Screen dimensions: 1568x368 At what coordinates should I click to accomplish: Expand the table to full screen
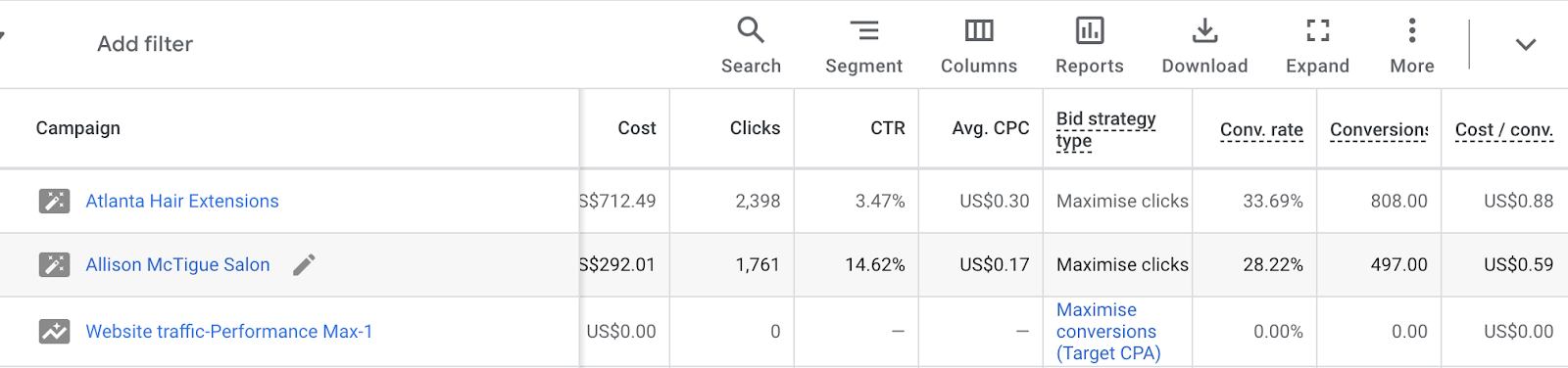coord(1317,45)
